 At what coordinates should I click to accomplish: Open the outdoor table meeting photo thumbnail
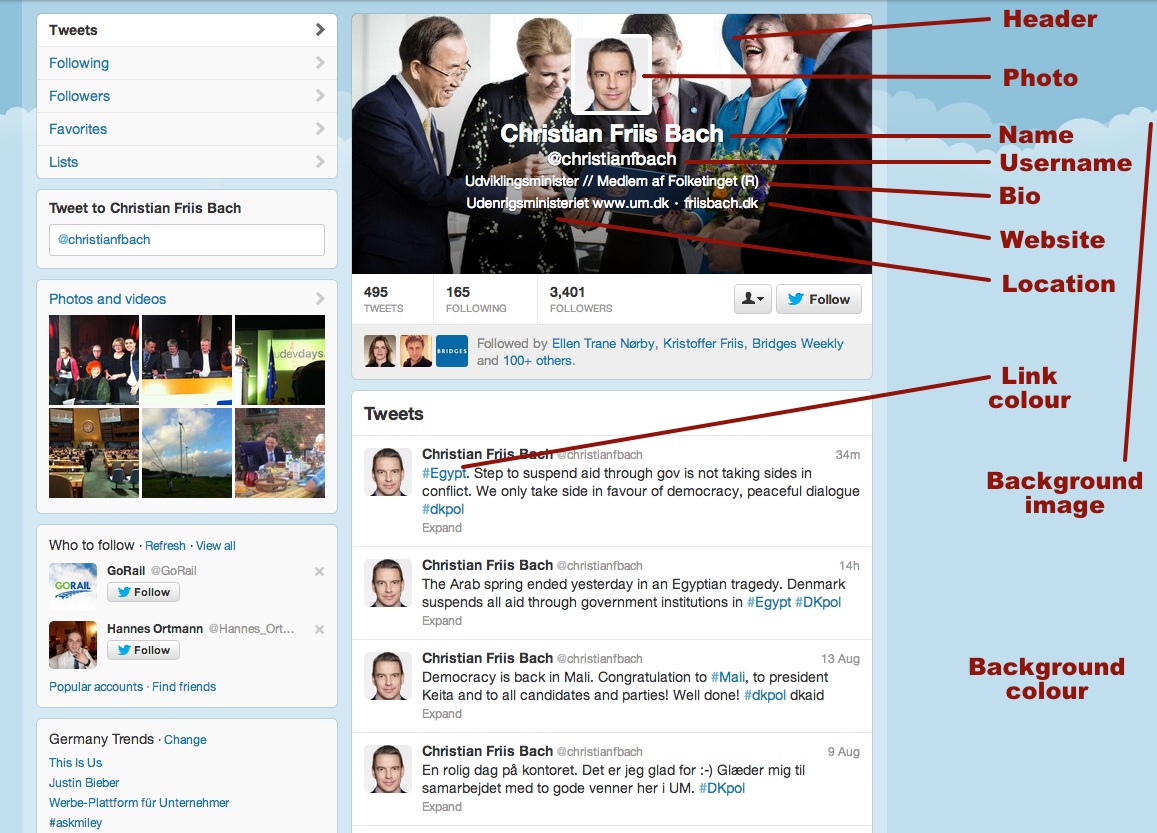tap(280, 453)
